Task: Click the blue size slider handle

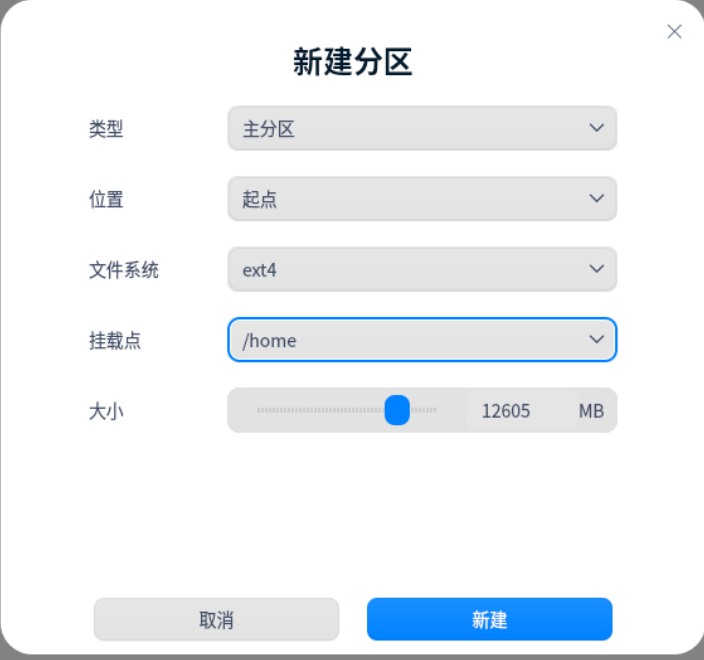Action: (397, 410)
